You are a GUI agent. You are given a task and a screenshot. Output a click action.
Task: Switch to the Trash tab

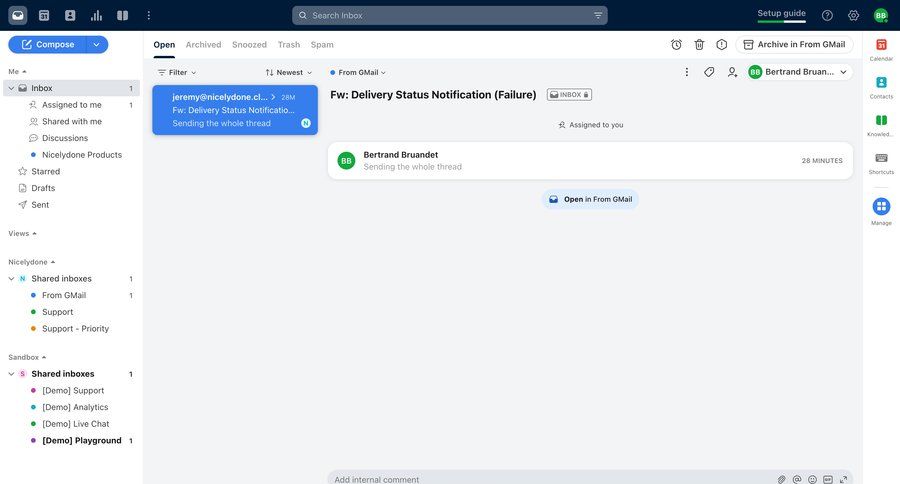tap(289, 44)
